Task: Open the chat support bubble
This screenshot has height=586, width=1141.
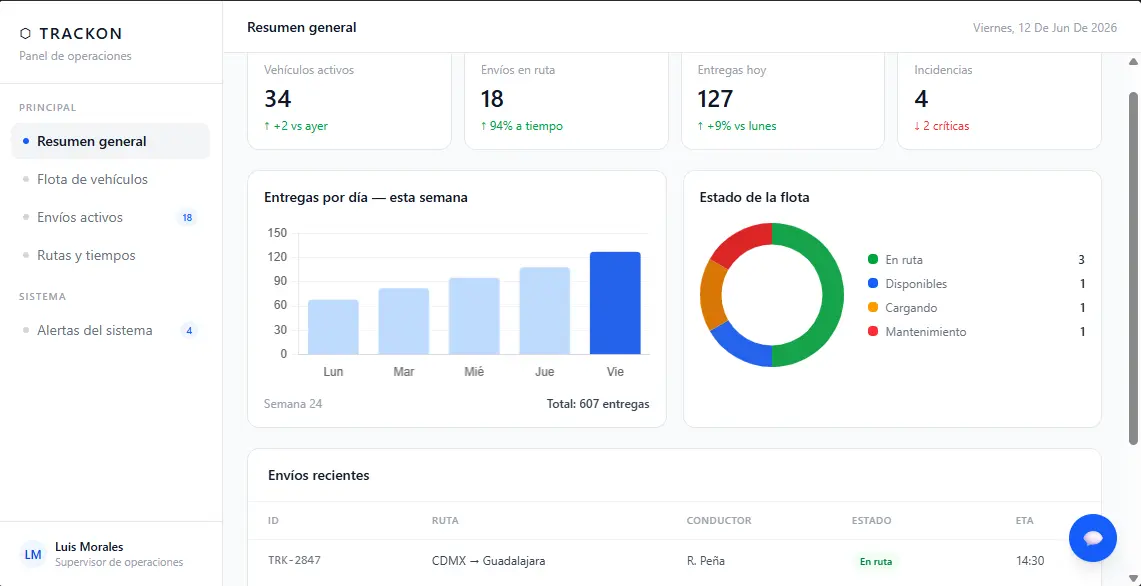Action: click(x=1092, y=538)
